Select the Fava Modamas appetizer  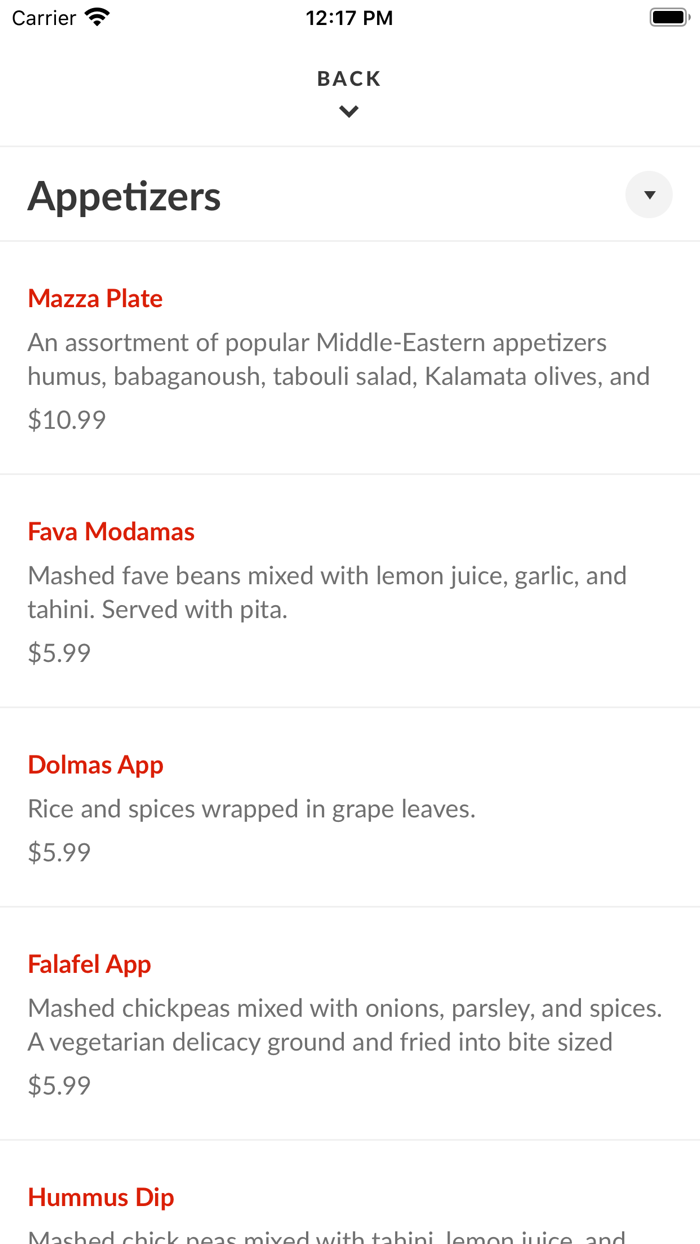(x=111, y=531)
